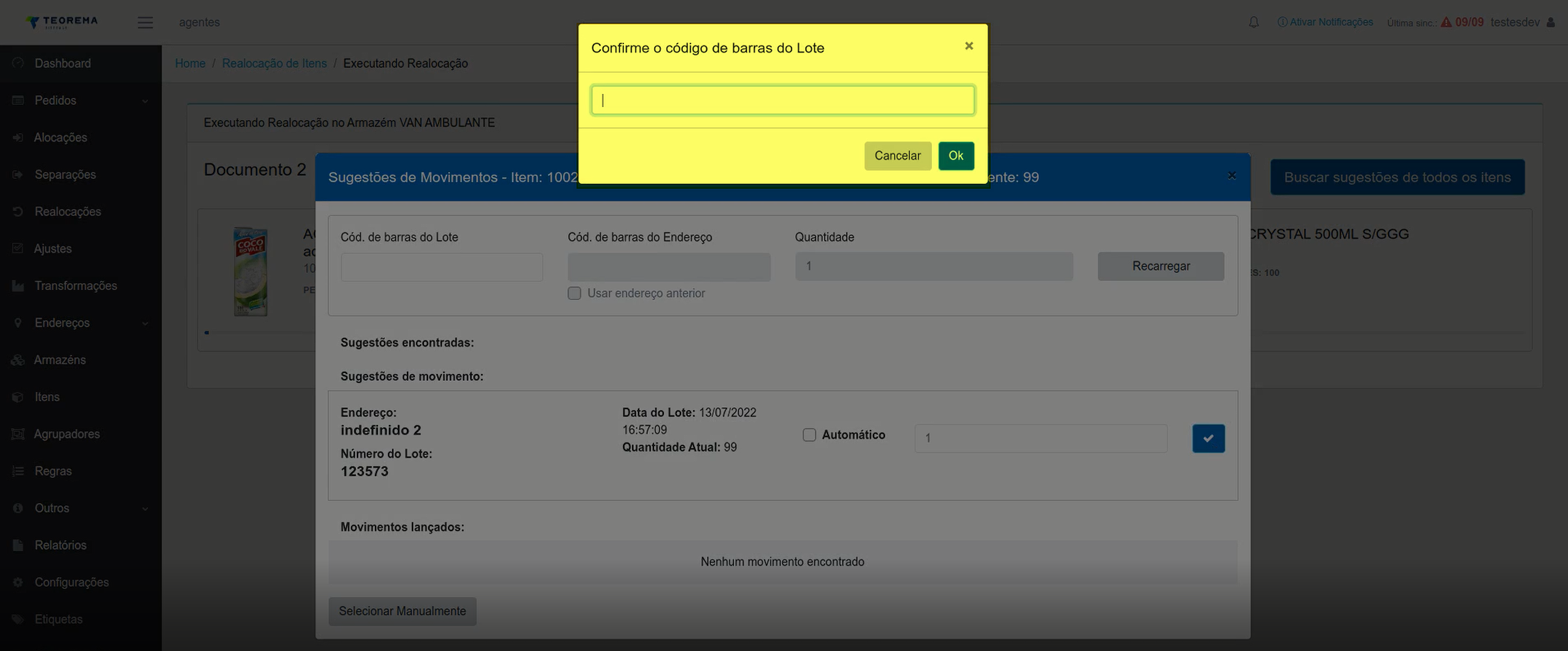Viewport: 1568px width, 651px height.
Task: Click the Realocações refresh icon
Action: tap(18, 212)
